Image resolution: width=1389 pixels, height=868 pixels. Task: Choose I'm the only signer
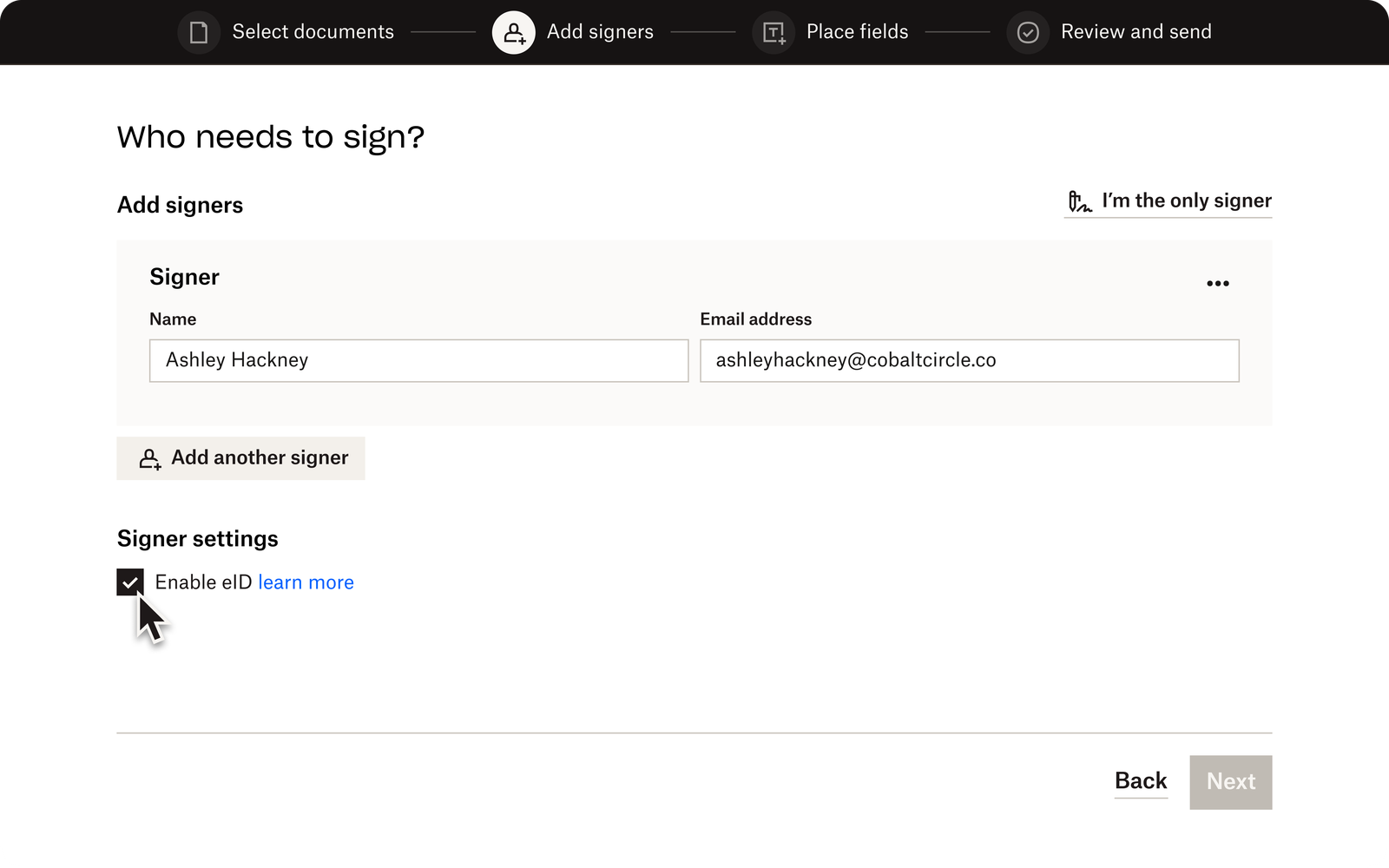[x=1185, y=201]
